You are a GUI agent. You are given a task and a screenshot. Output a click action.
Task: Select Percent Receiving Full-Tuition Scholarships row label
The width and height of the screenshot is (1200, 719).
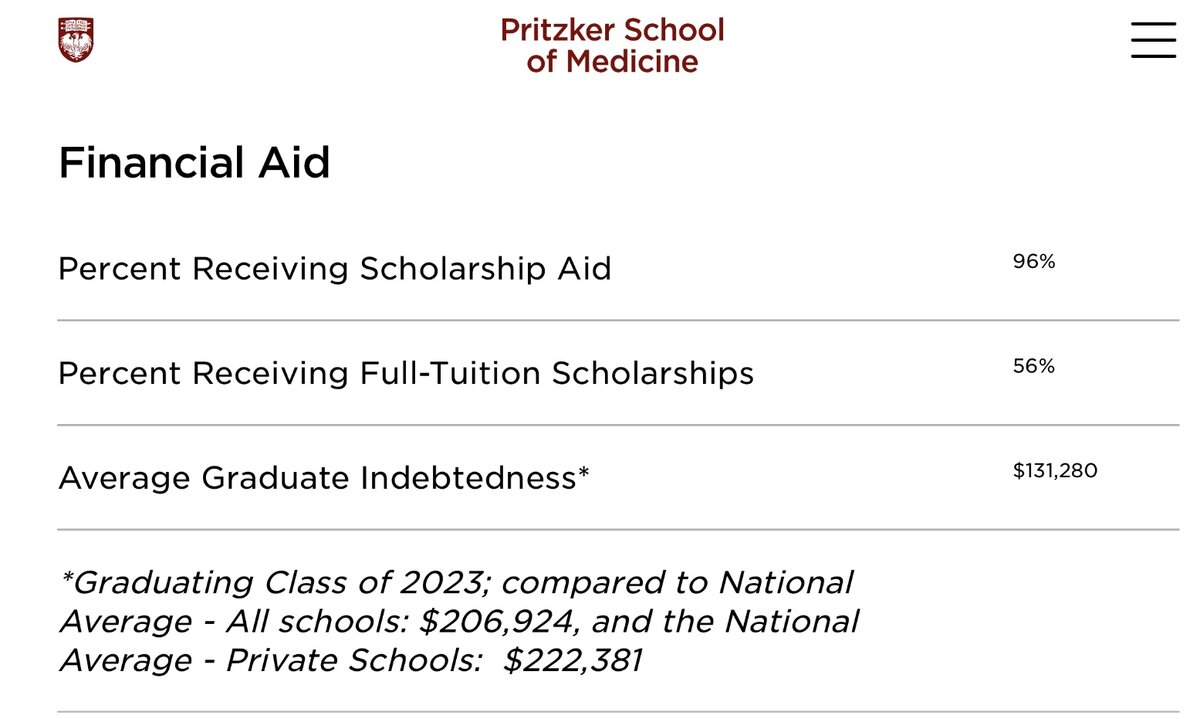click(405, 374)
